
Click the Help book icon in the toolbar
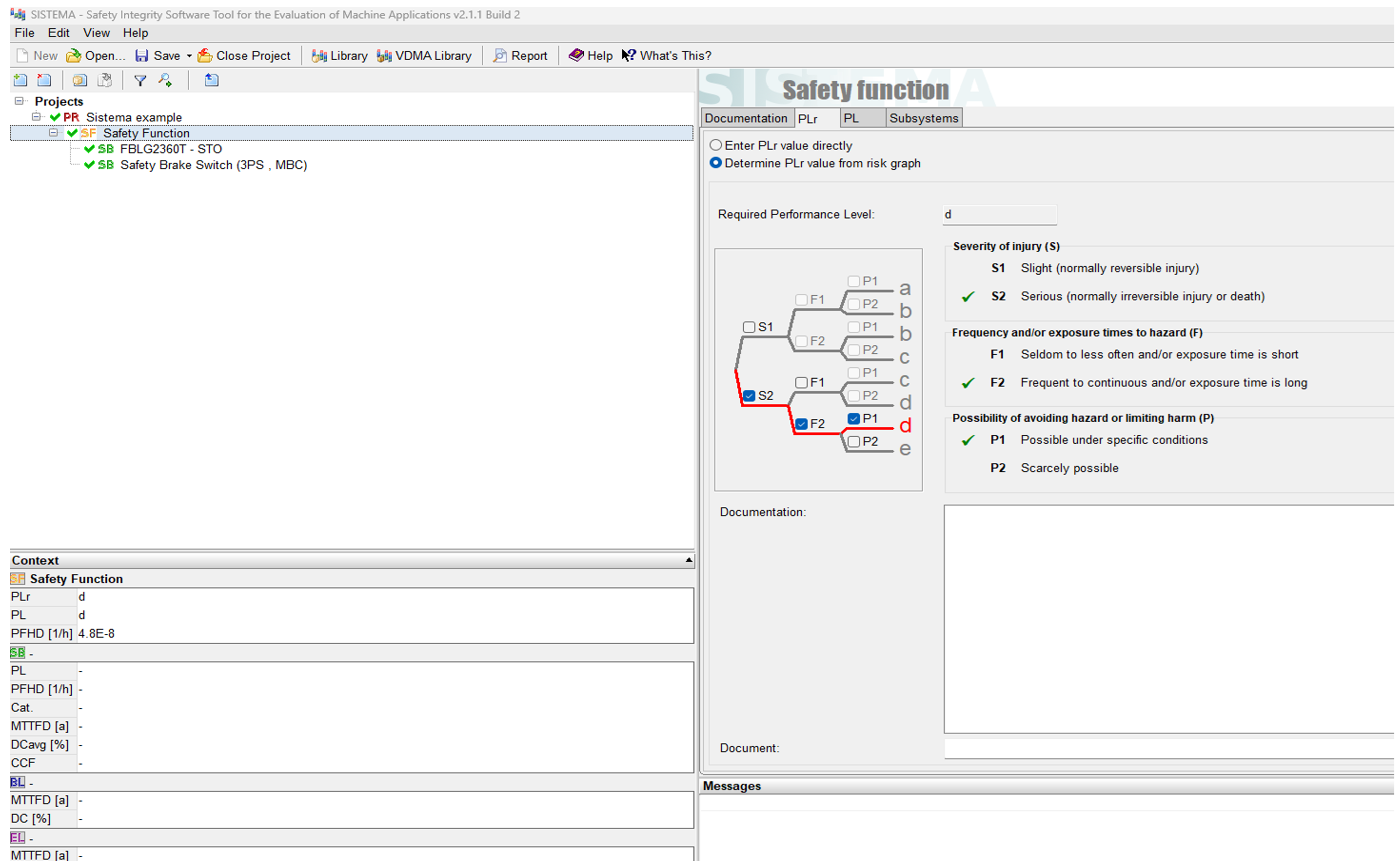pyautogui.click(x=576, y=56)
